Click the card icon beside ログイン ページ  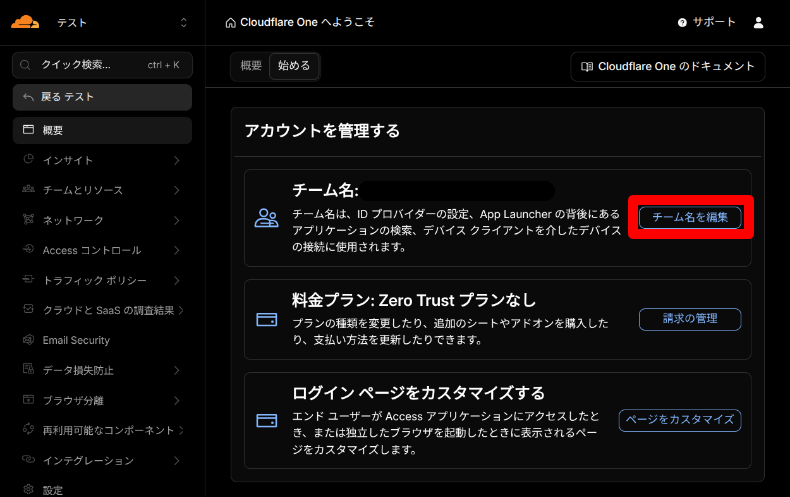(267, 420)
